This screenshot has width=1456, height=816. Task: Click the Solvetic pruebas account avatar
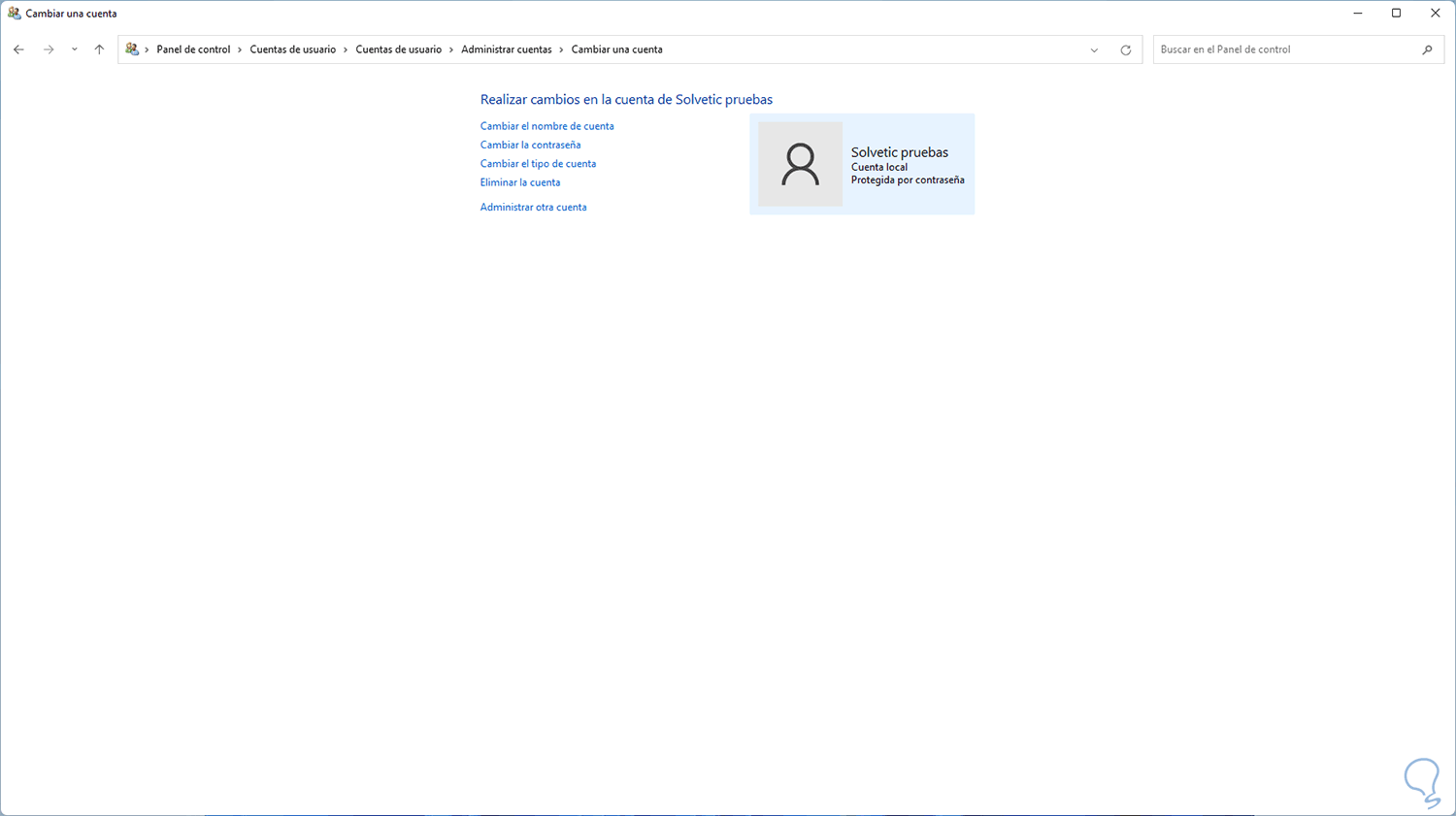click(x=800, y=164)
